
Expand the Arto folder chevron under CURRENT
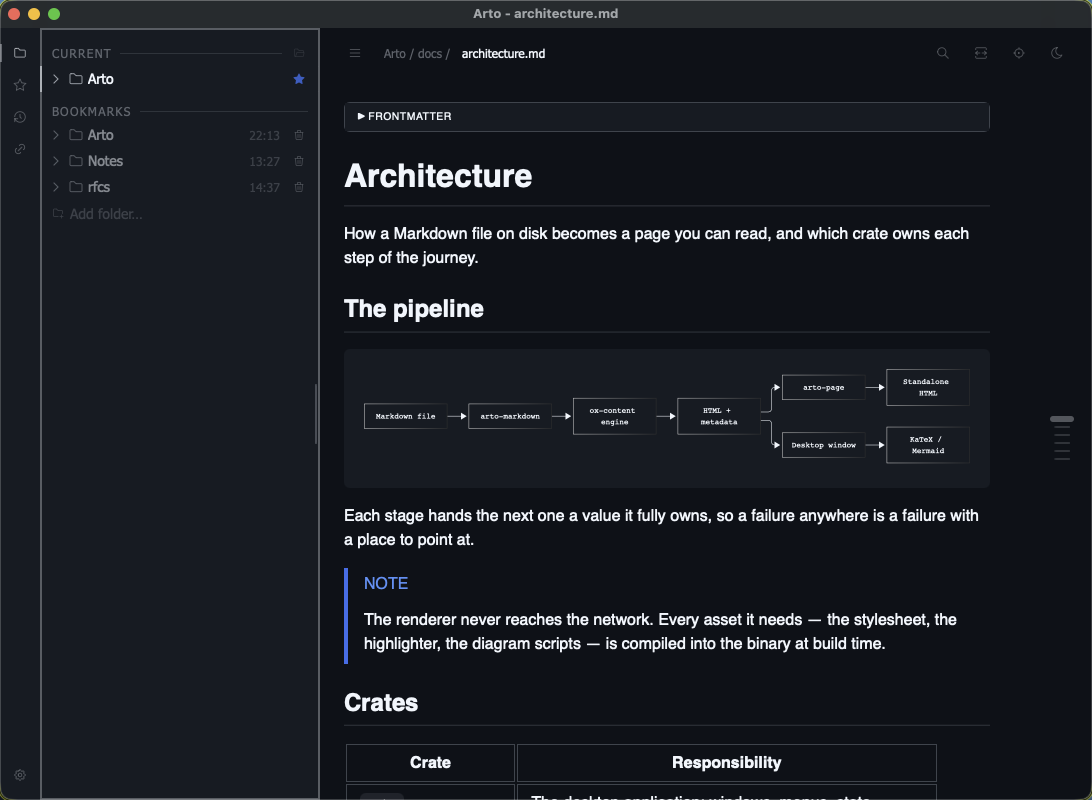pyautogui.click(x=56, y=79)
